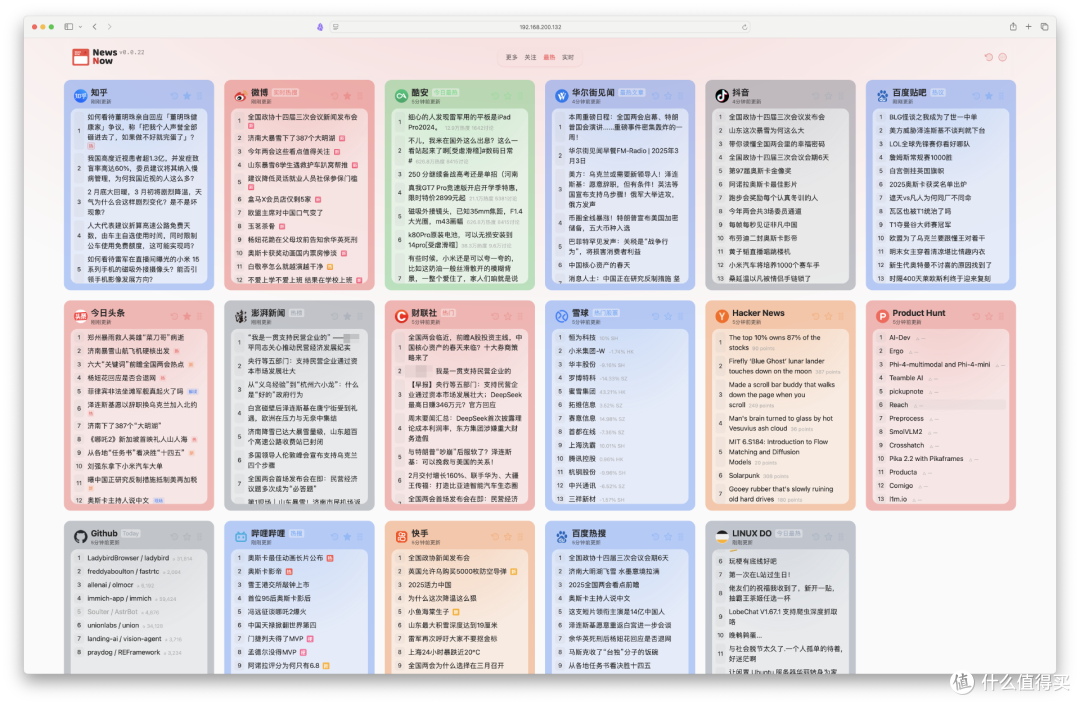The width and height of the screenshot is (1080, 705).
Task: Click the 知乎 source logo
Action: 81,96
